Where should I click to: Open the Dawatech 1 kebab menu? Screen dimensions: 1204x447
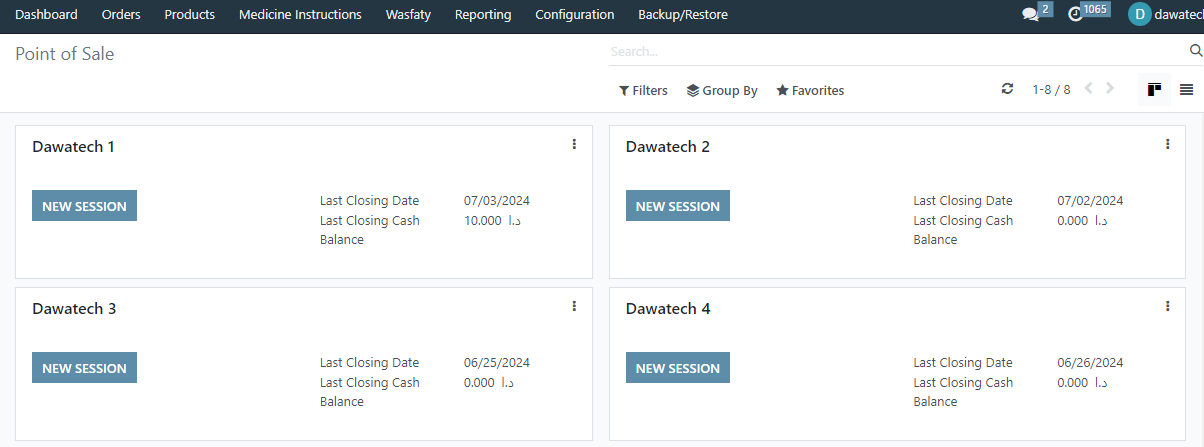[574, 144]
